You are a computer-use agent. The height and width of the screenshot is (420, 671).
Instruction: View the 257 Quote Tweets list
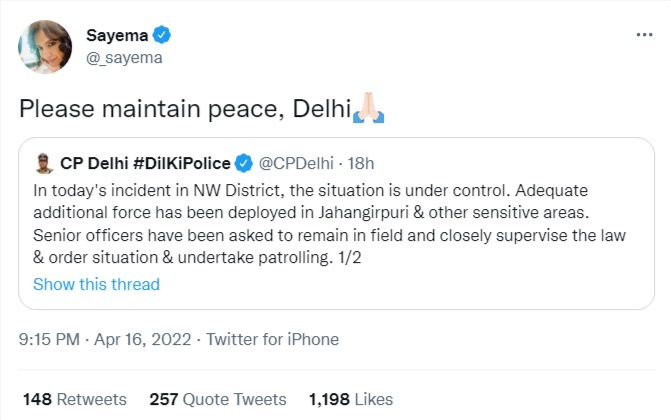218,399
